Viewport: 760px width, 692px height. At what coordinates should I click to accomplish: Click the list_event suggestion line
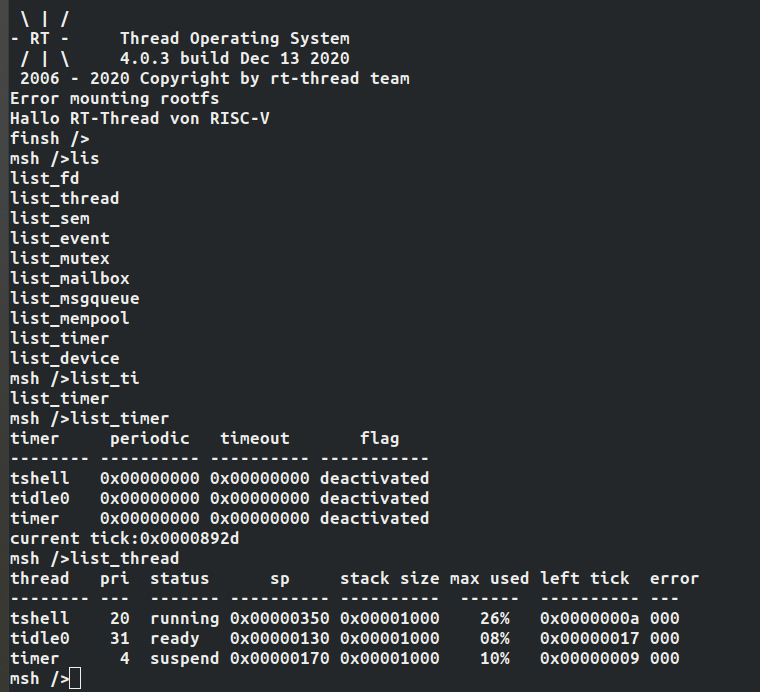(60, 238)
